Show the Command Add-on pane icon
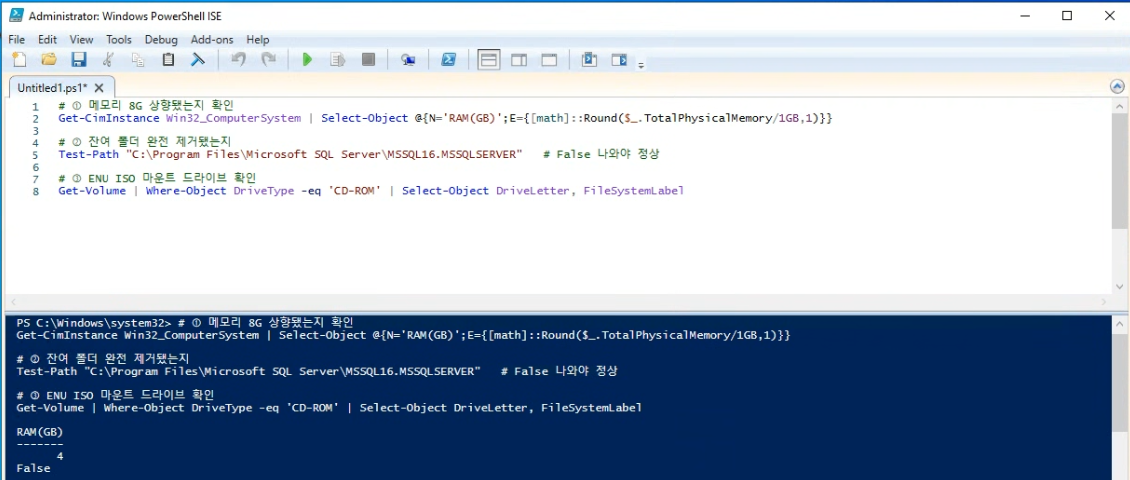The image size is (1130, 480). coord(619,60)
